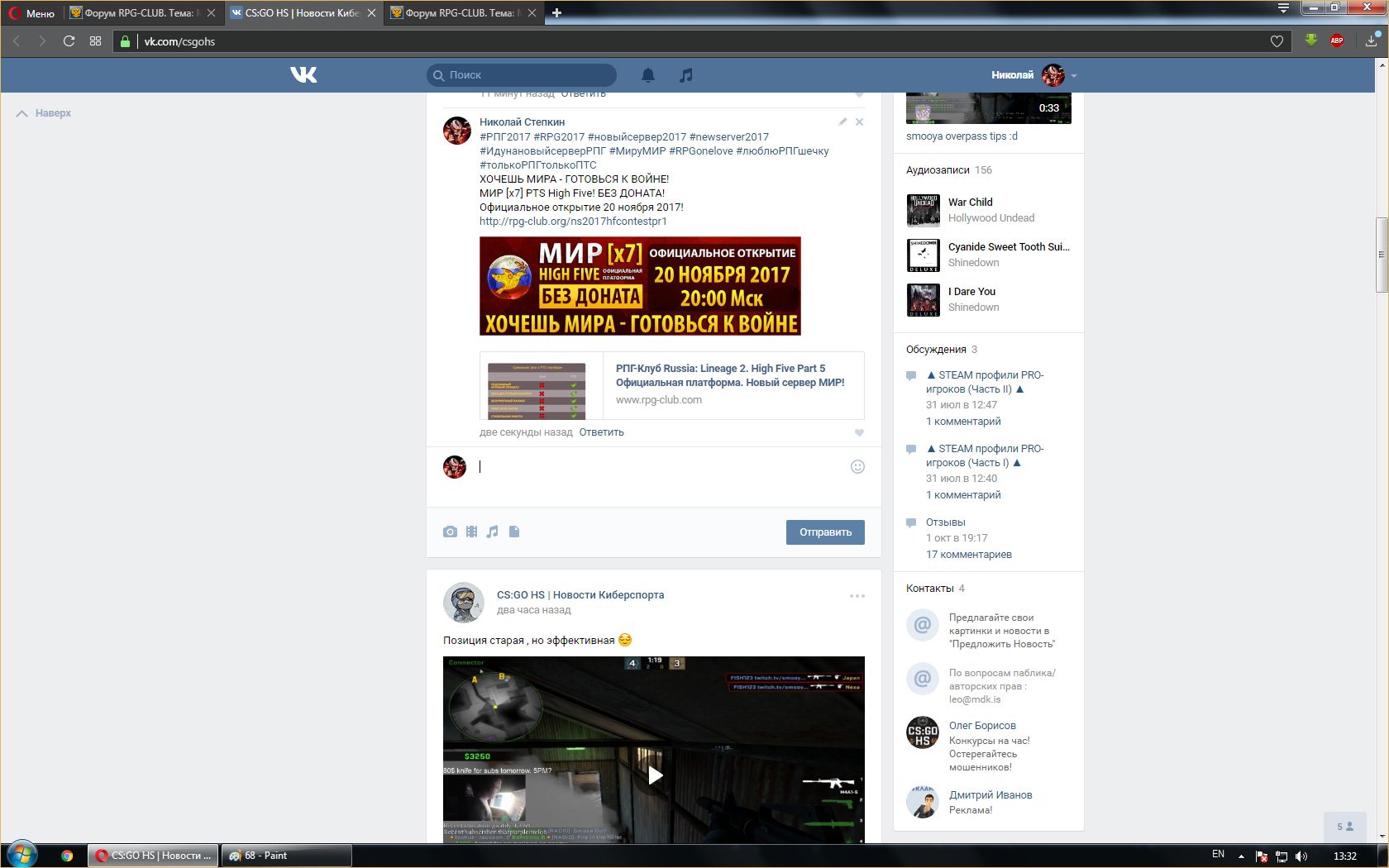Open the Обсуждения section header
1389x868 pixels.
coord(936,350)
